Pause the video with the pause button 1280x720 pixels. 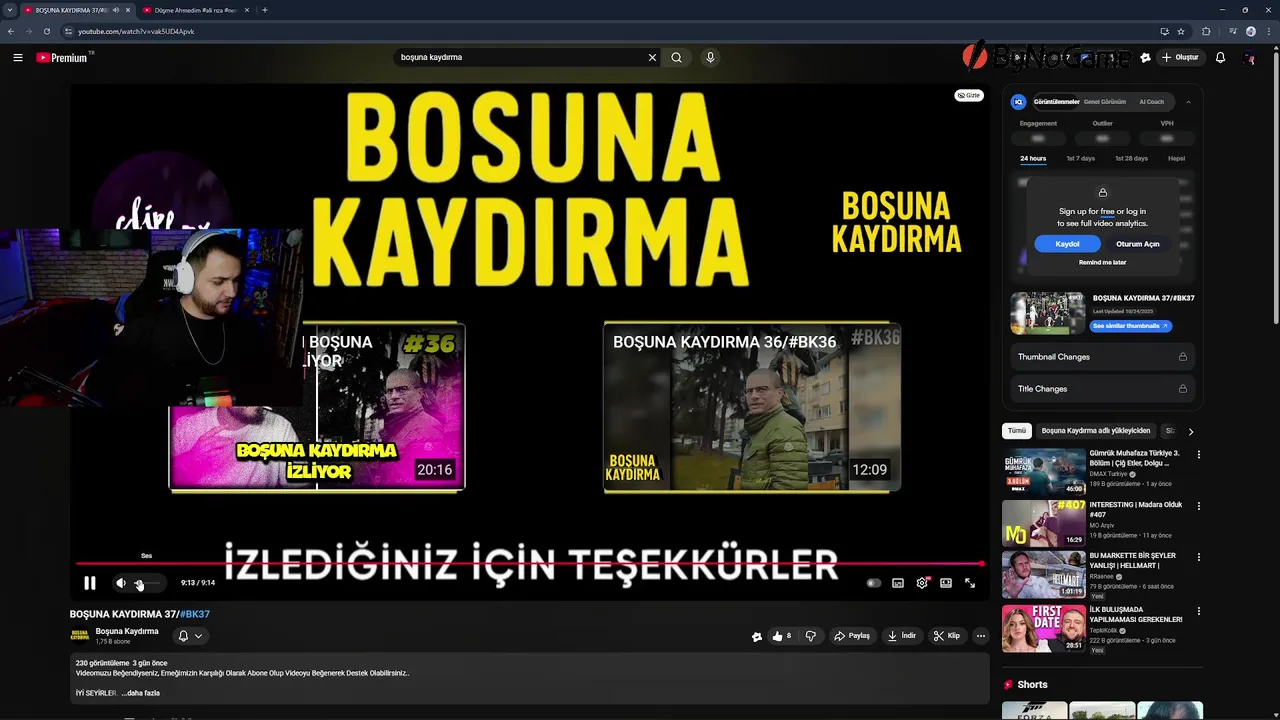point(90,583)
